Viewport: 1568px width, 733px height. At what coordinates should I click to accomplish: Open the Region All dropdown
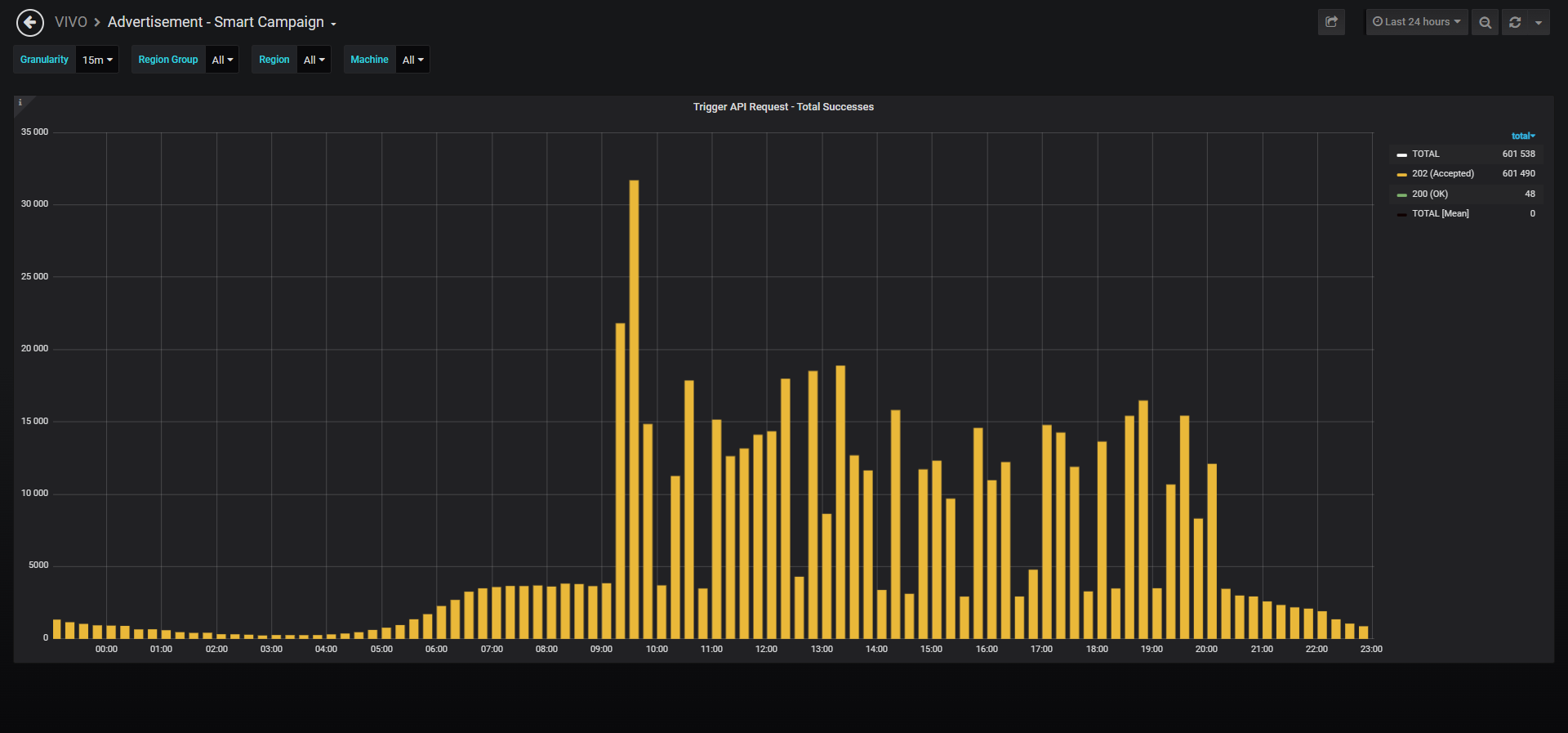pos(314,60)
